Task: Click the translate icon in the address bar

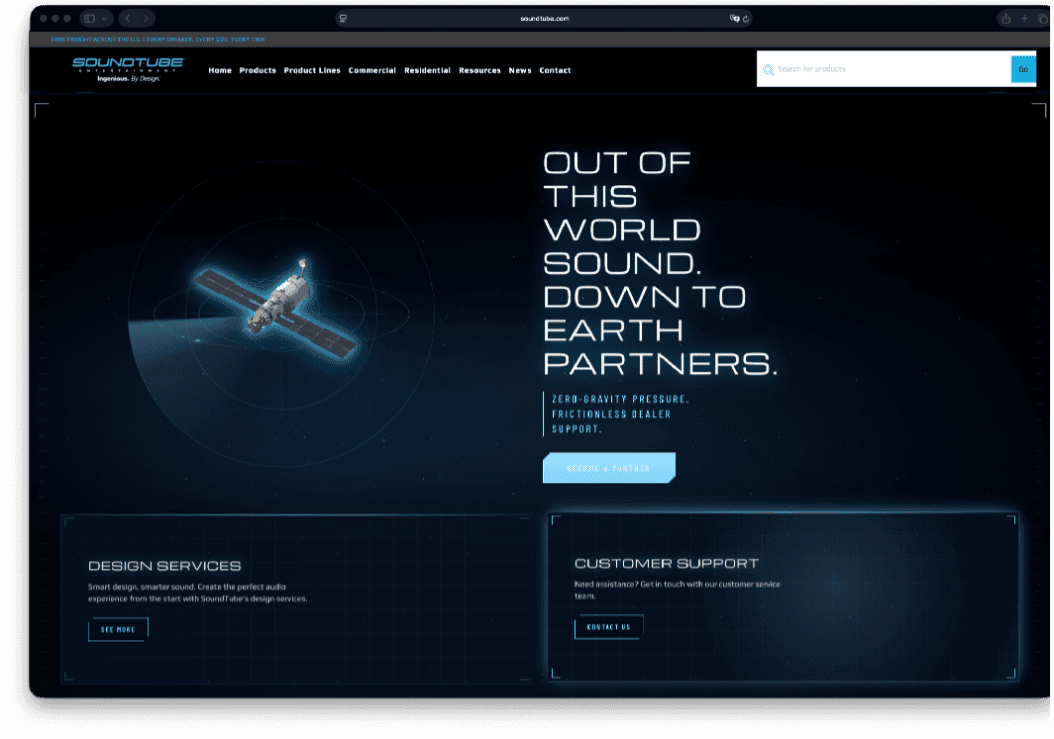Action: [734, 18]
